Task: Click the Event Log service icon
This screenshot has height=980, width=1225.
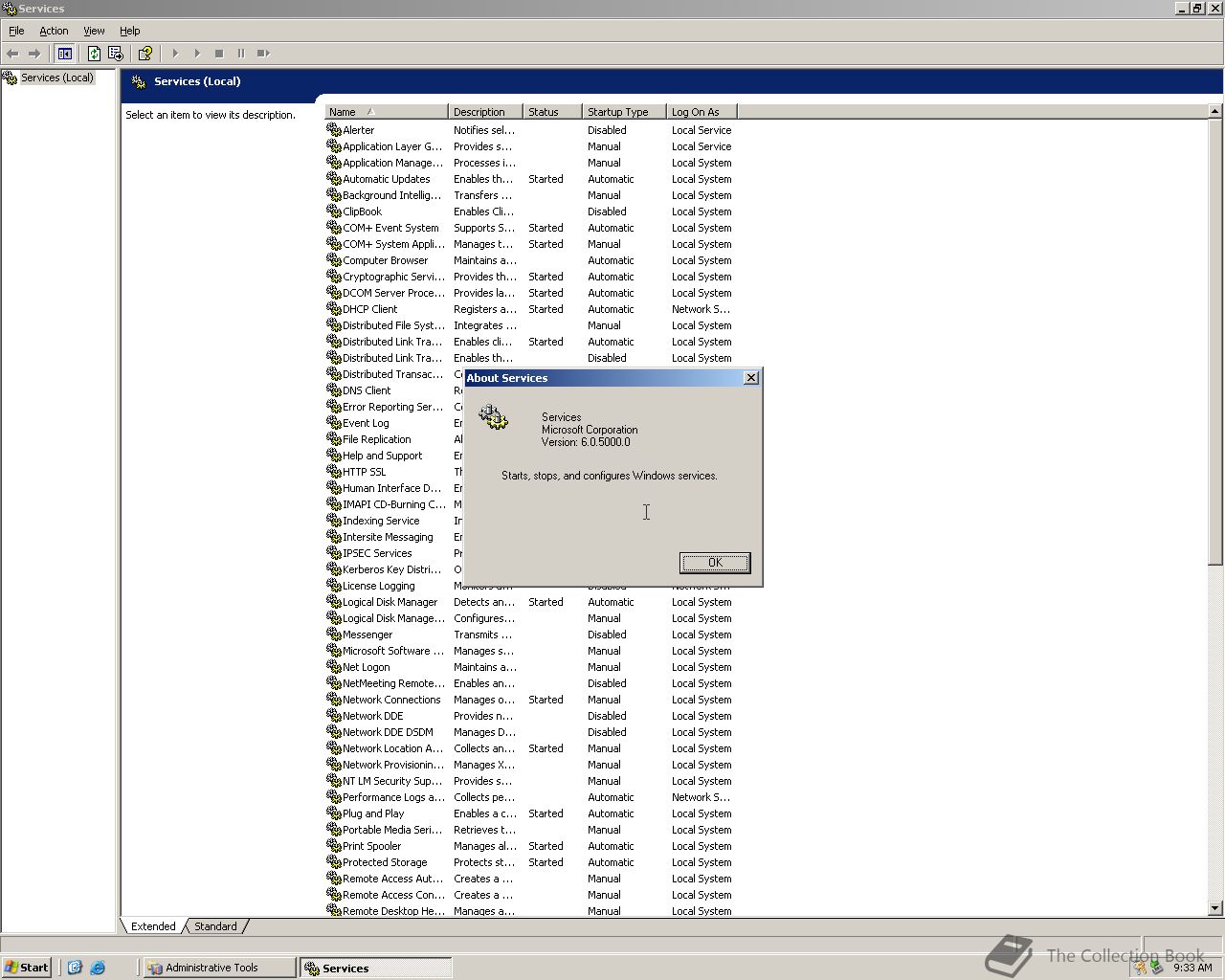Action: click(334, 422)
